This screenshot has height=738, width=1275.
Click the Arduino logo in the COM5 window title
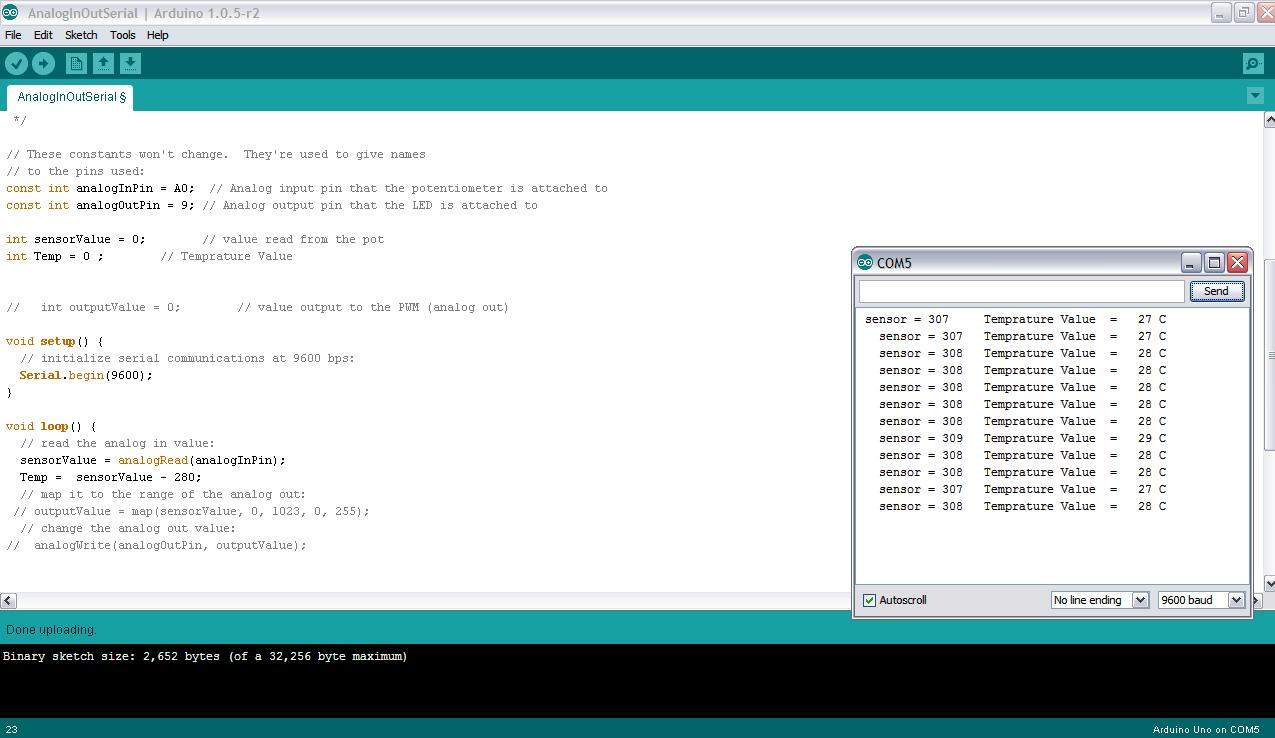865,263
